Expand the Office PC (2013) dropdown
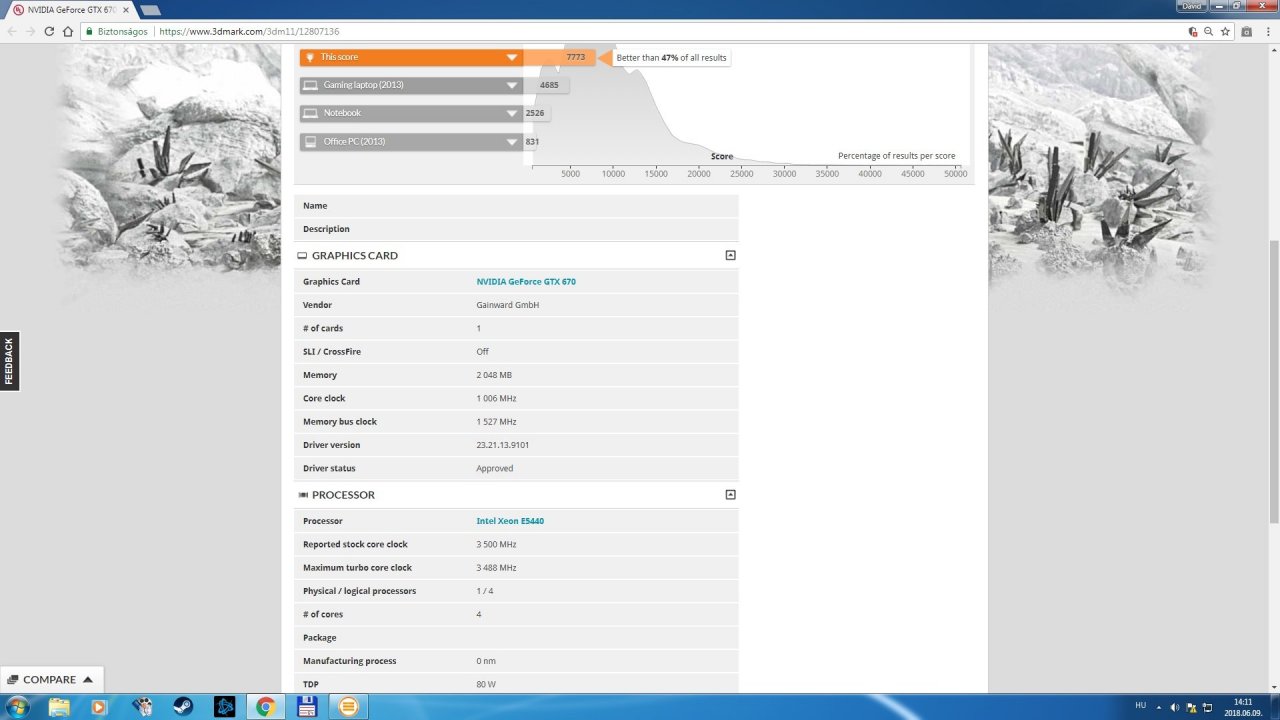The image size is (1280, 720). click(511, 141)
